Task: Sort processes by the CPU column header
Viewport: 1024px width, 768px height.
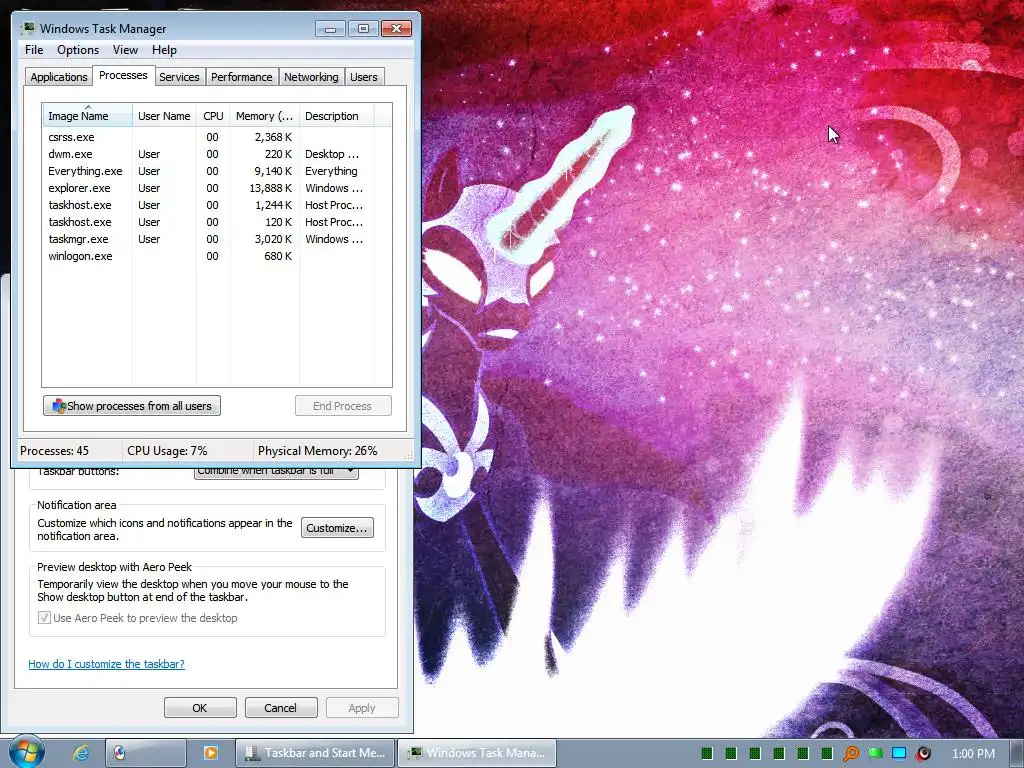Action: point(213,116)
